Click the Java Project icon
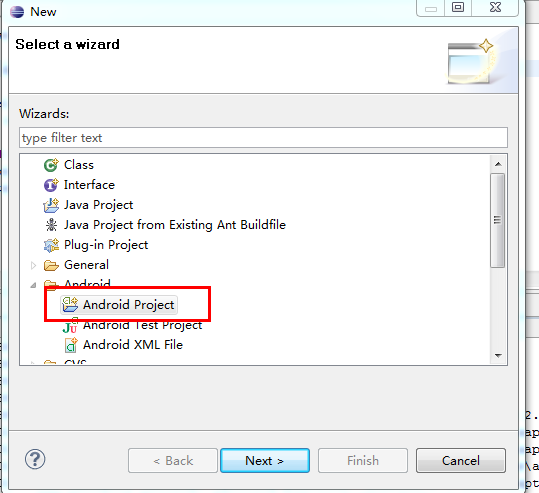Viewport: 539px width, 493px height. (51, 205)
